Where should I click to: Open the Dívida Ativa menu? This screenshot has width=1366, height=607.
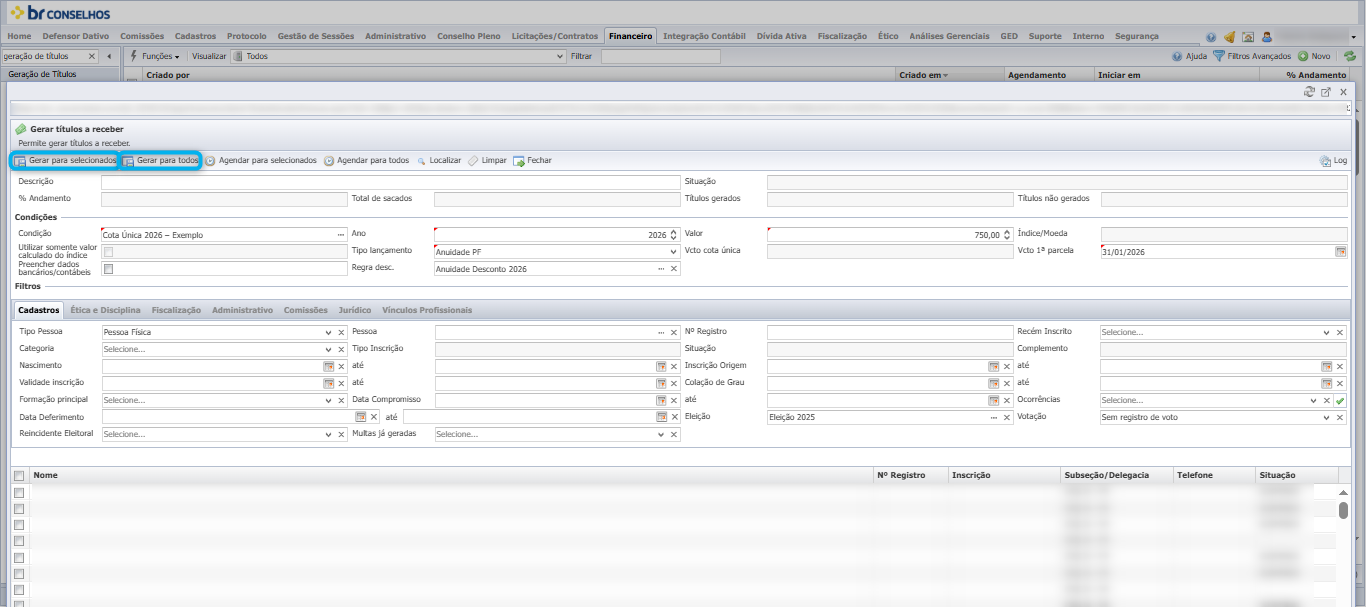782,36
